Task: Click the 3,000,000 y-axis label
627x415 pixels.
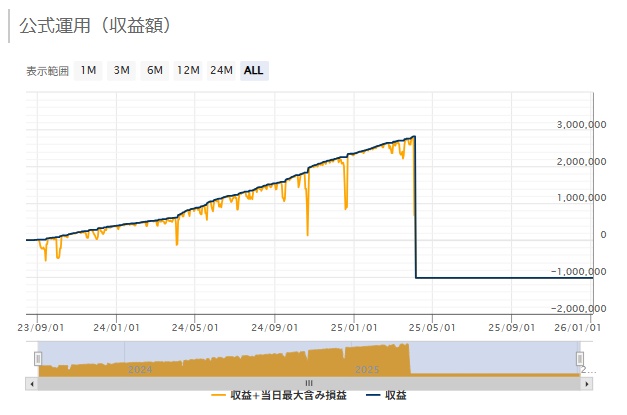Action: point(580,125)
